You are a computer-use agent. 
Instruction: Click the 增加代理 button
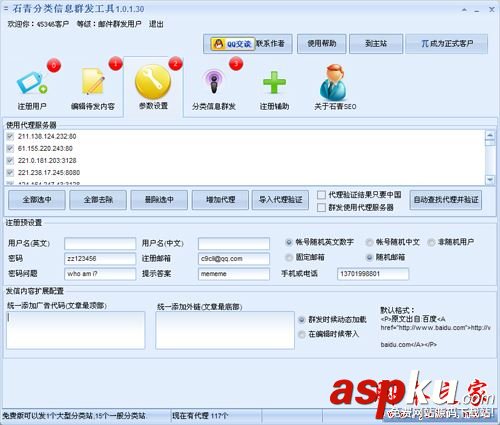click(x=220, y=200)
